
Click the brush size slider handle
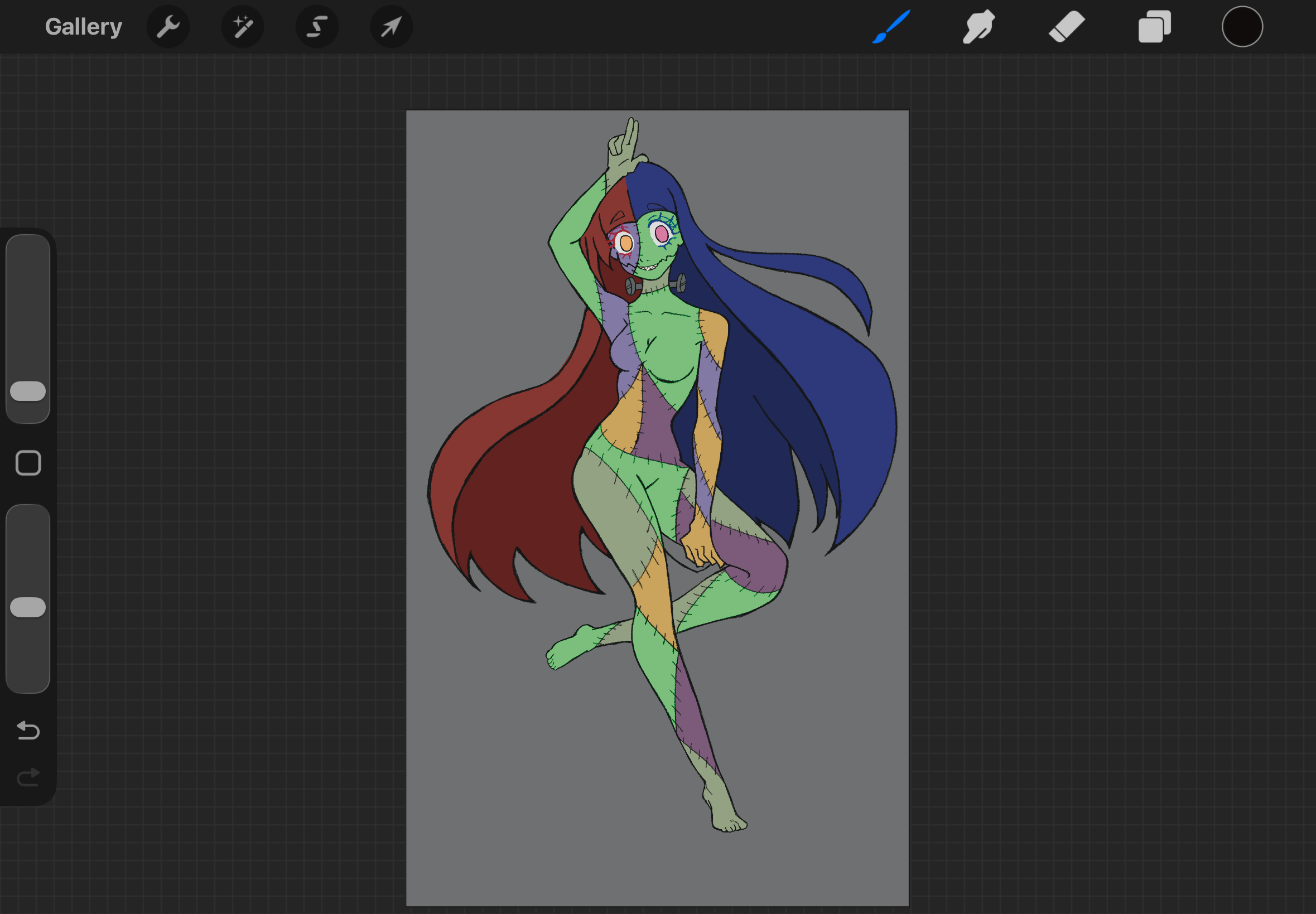pyautogui.click(x=28, y=391)
